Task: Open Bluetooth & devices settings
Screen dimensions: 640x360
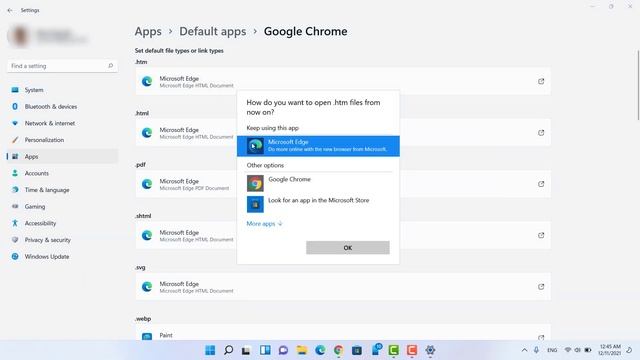Action: click(62, 107)
